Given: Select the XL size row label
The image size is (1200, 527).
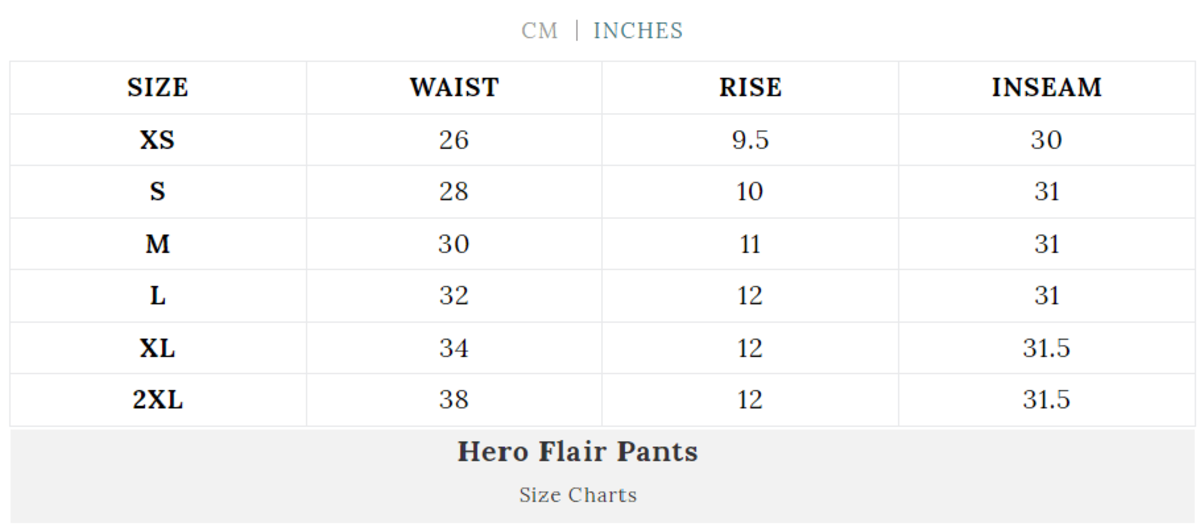Looking at the screenshot, I should coord(157,348).
